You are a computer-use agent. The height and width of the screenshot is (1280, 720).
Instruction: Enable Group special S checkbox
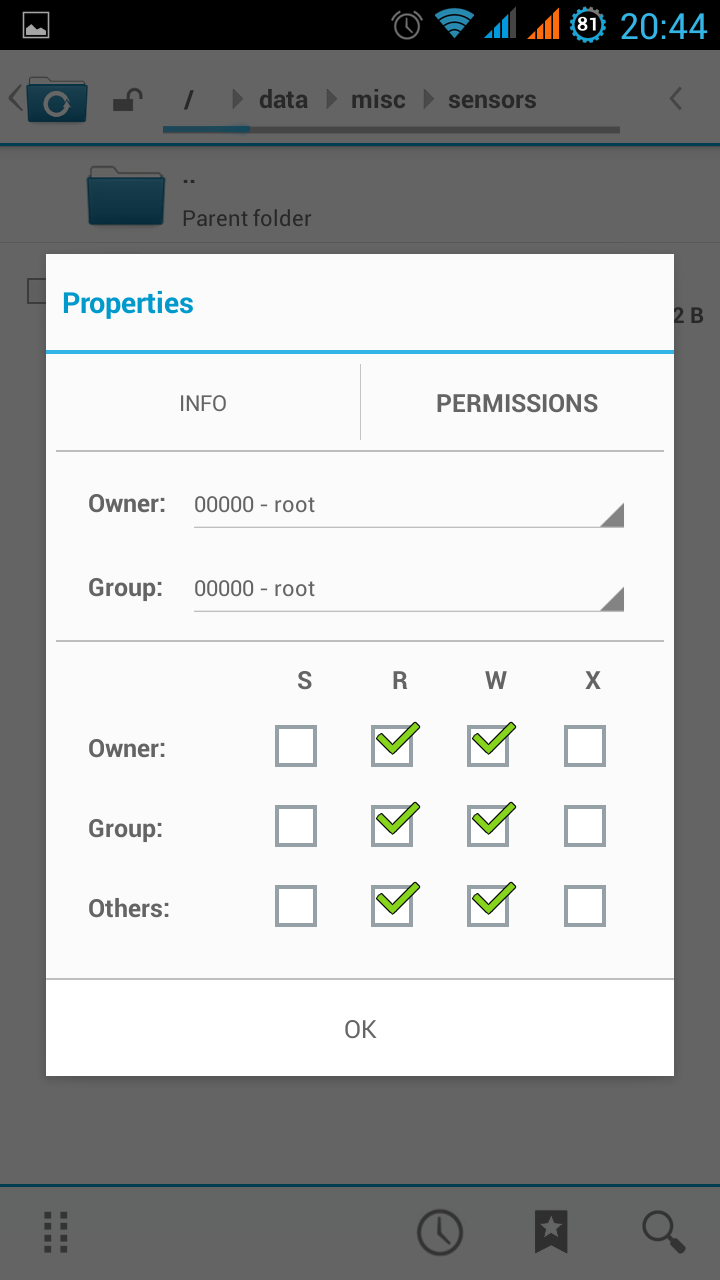pyautogui.click(x=296, y=826)
